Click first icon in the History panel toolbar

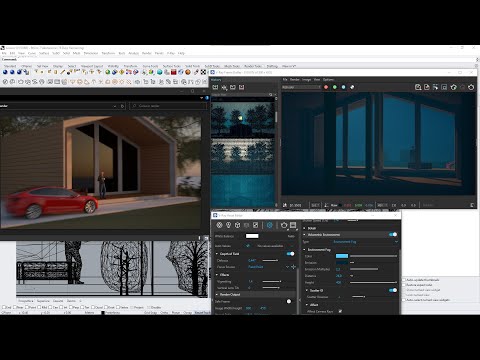215,87
